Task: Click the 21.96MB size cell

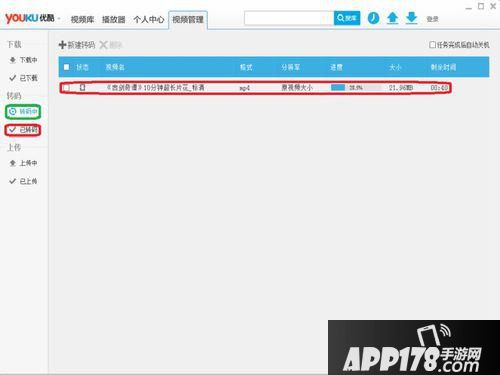Action: click(401, 88)
